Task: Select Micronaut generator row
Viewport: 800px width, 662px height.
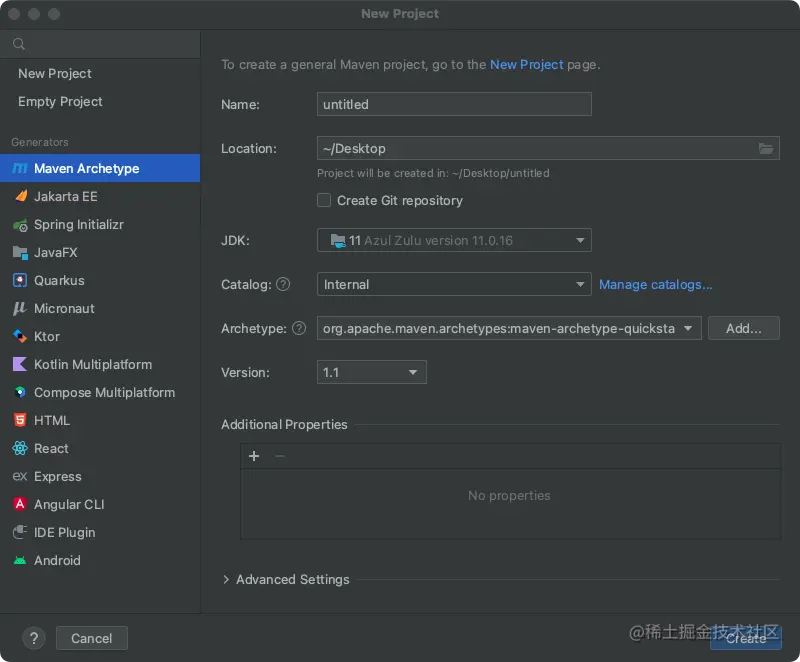Action: tap(100, 309)
